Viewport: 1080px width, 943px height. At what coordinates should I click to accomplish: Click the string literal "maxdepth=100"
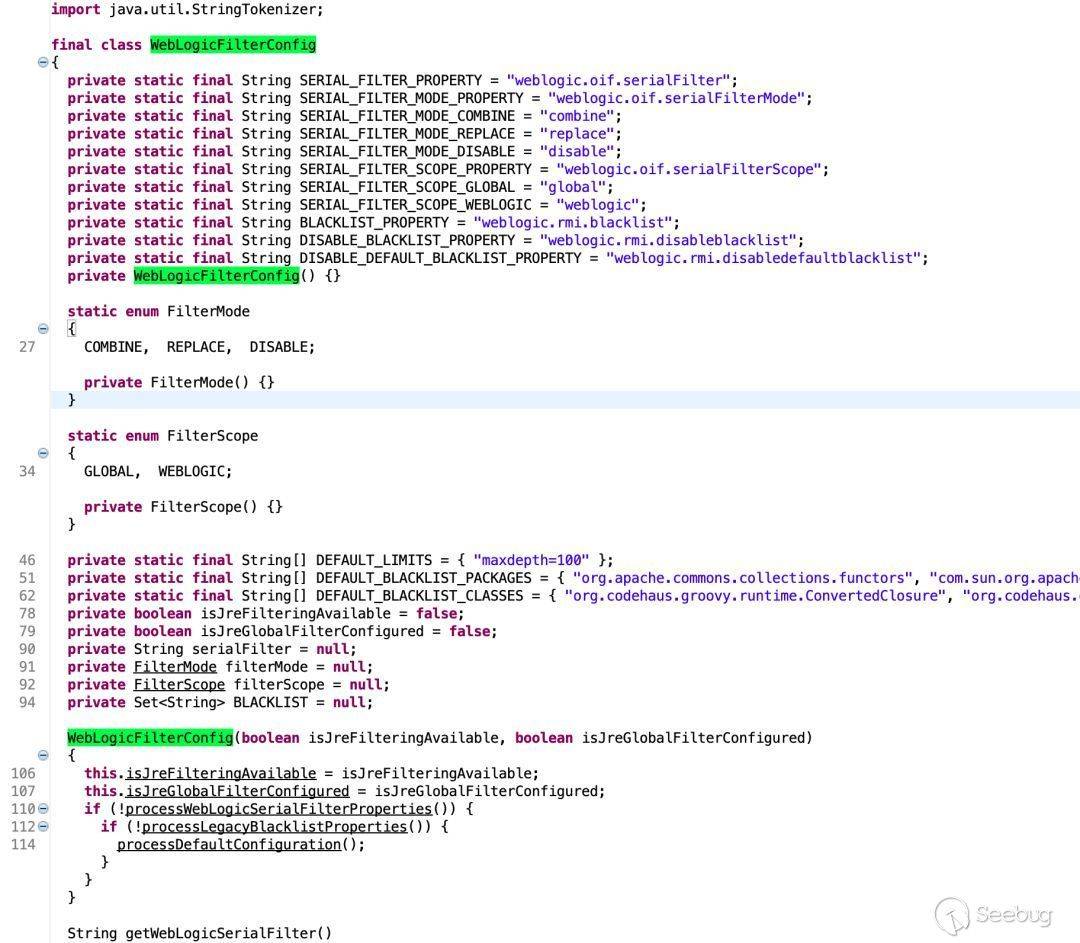click(531, 560)
